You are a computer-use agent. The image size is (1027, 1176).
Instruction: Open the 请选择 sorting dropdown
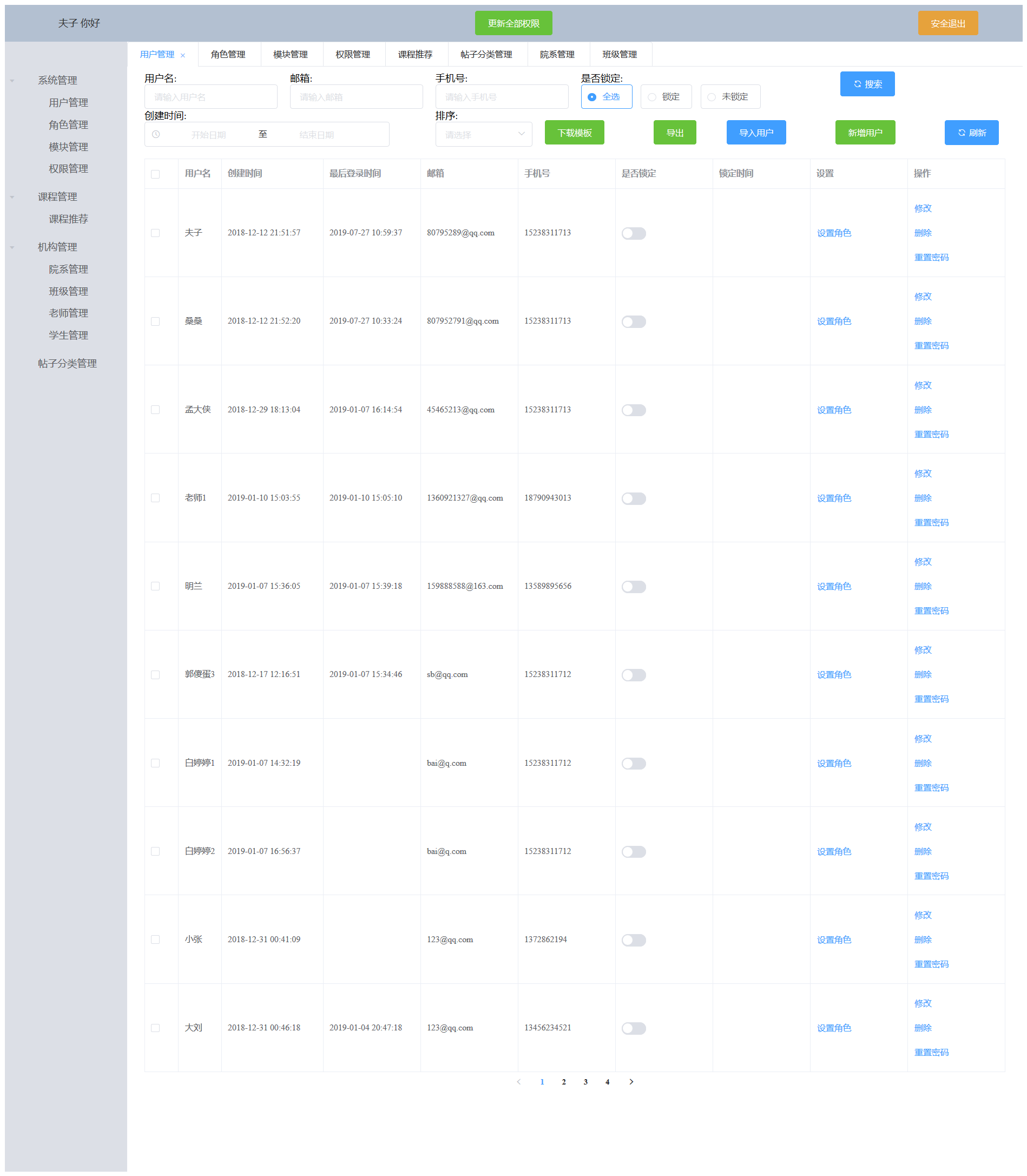point(484,134)
